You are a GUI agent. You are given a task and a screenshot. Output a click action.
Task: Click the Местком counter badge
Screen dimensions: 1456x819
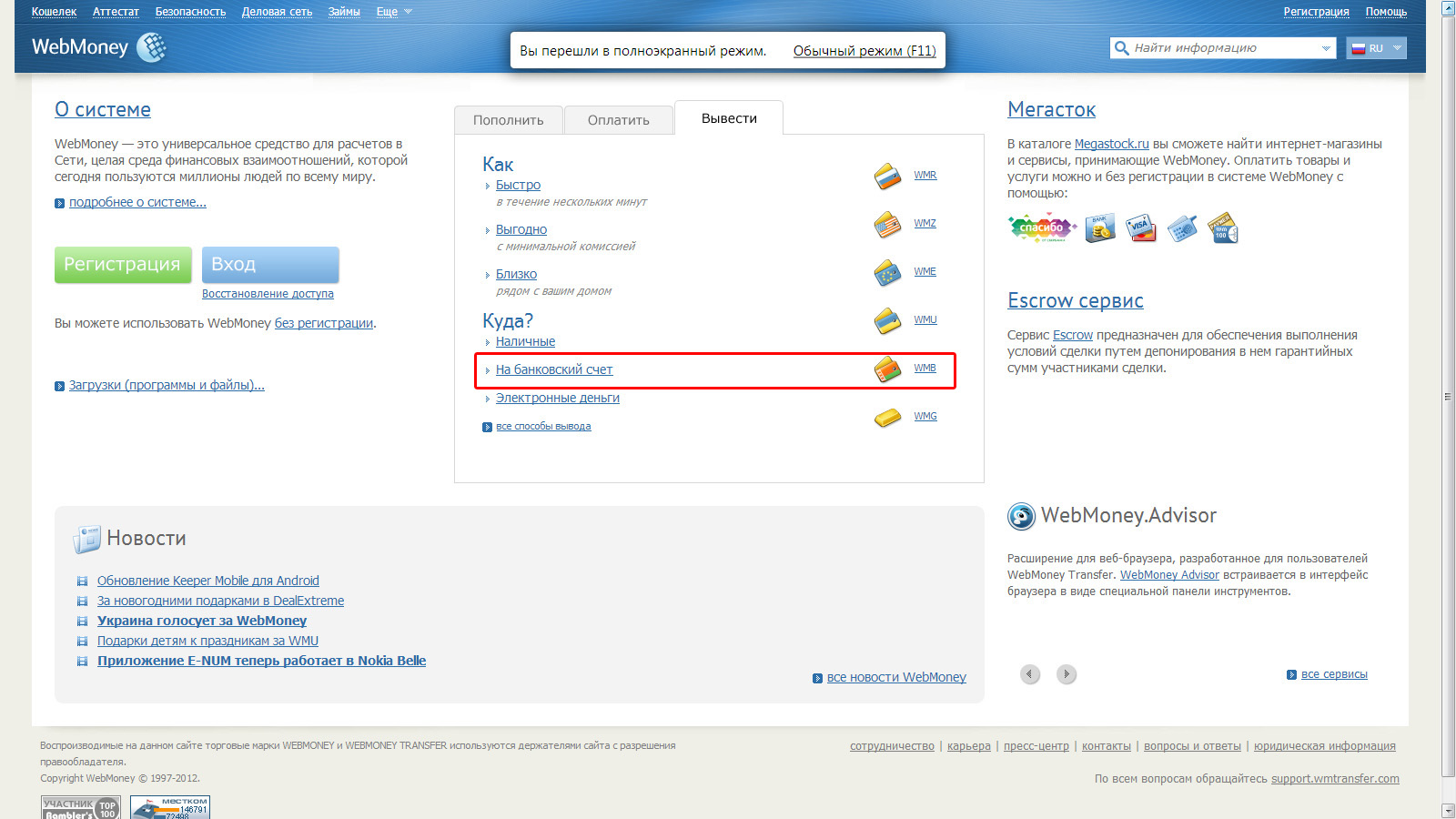[x=170, y=808]
